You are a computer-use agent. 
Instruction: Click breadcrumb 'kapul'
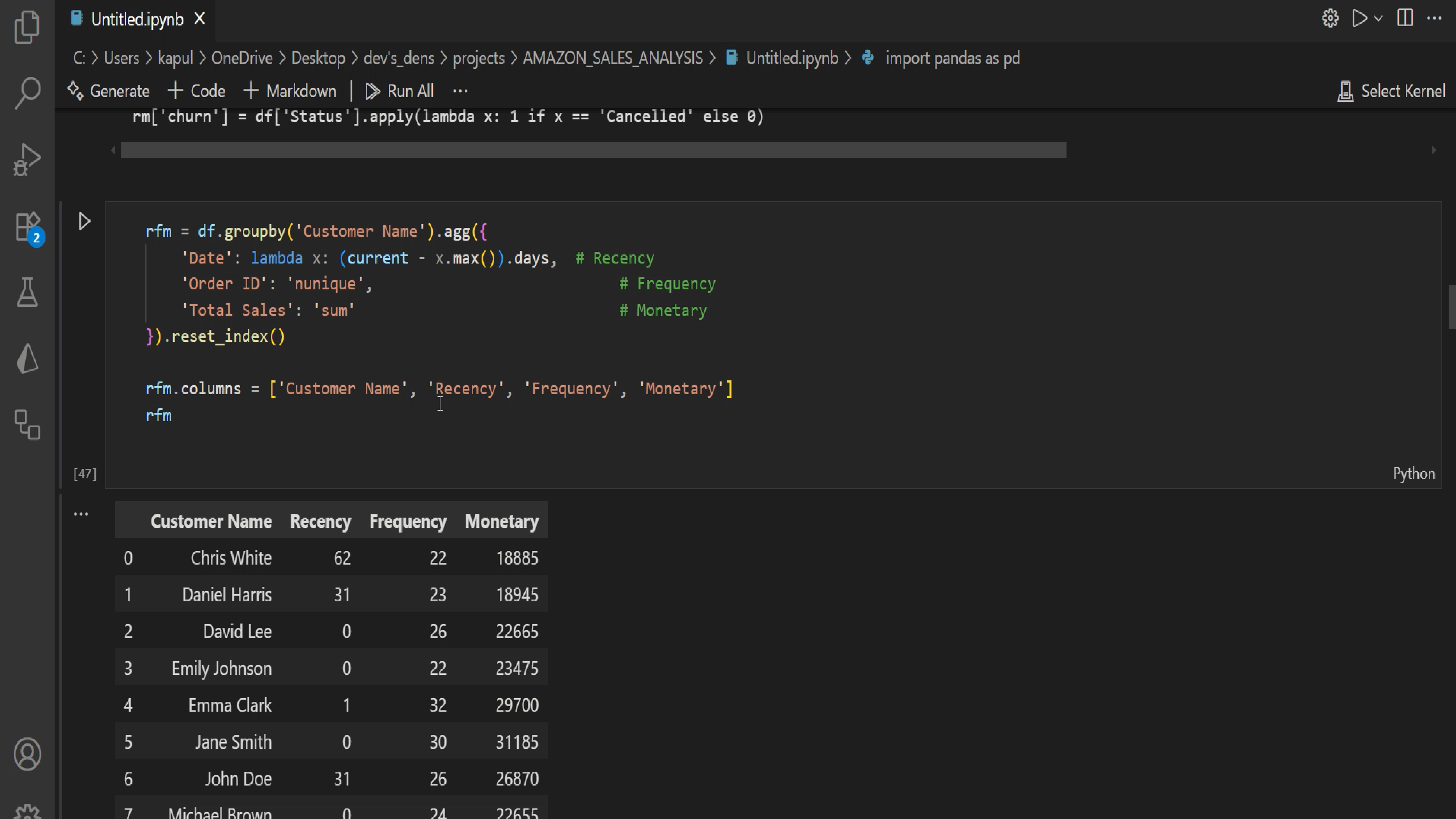point(175,58)
